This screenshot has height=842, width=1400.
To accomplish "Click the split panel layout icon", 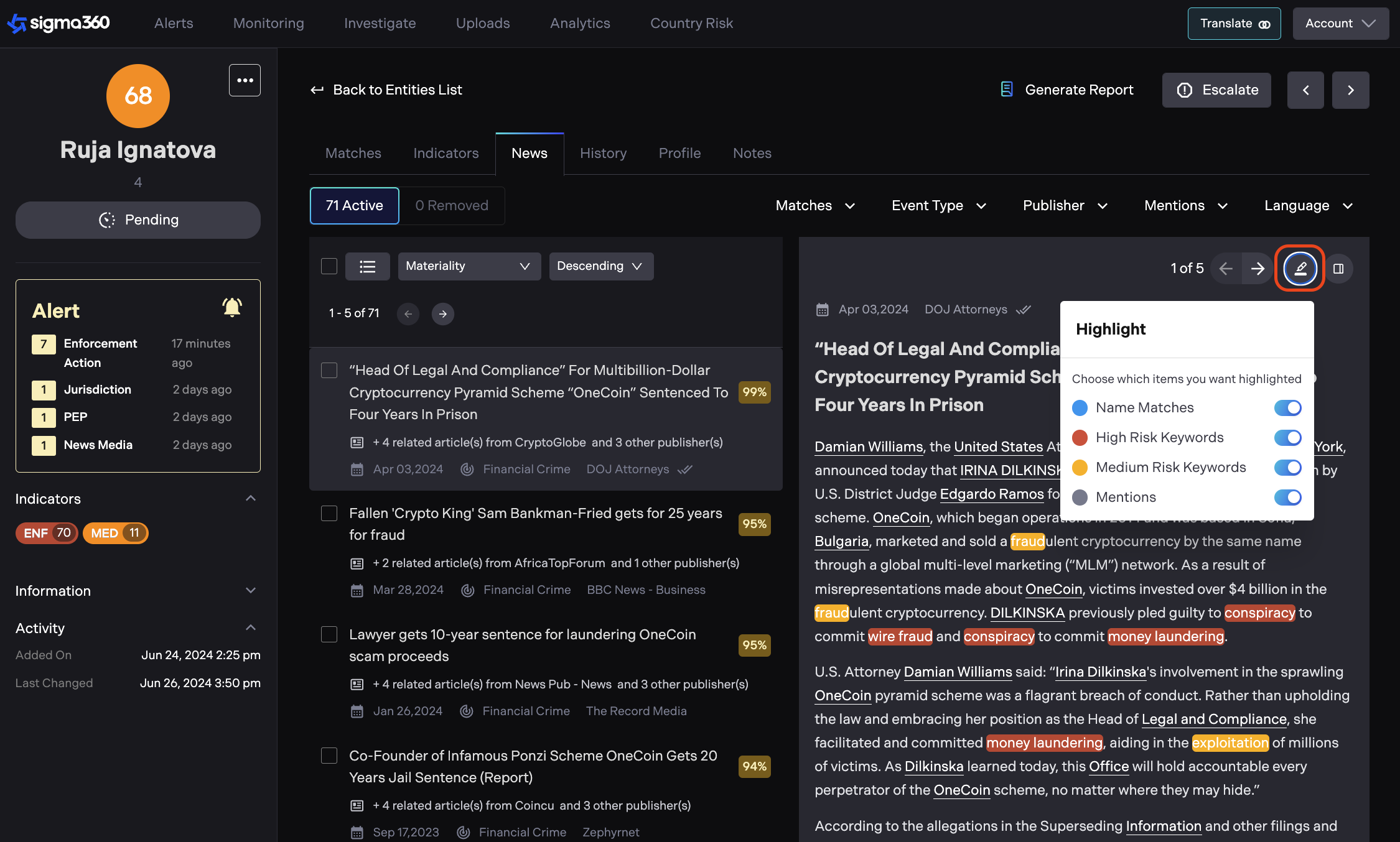I will 1338,269.
